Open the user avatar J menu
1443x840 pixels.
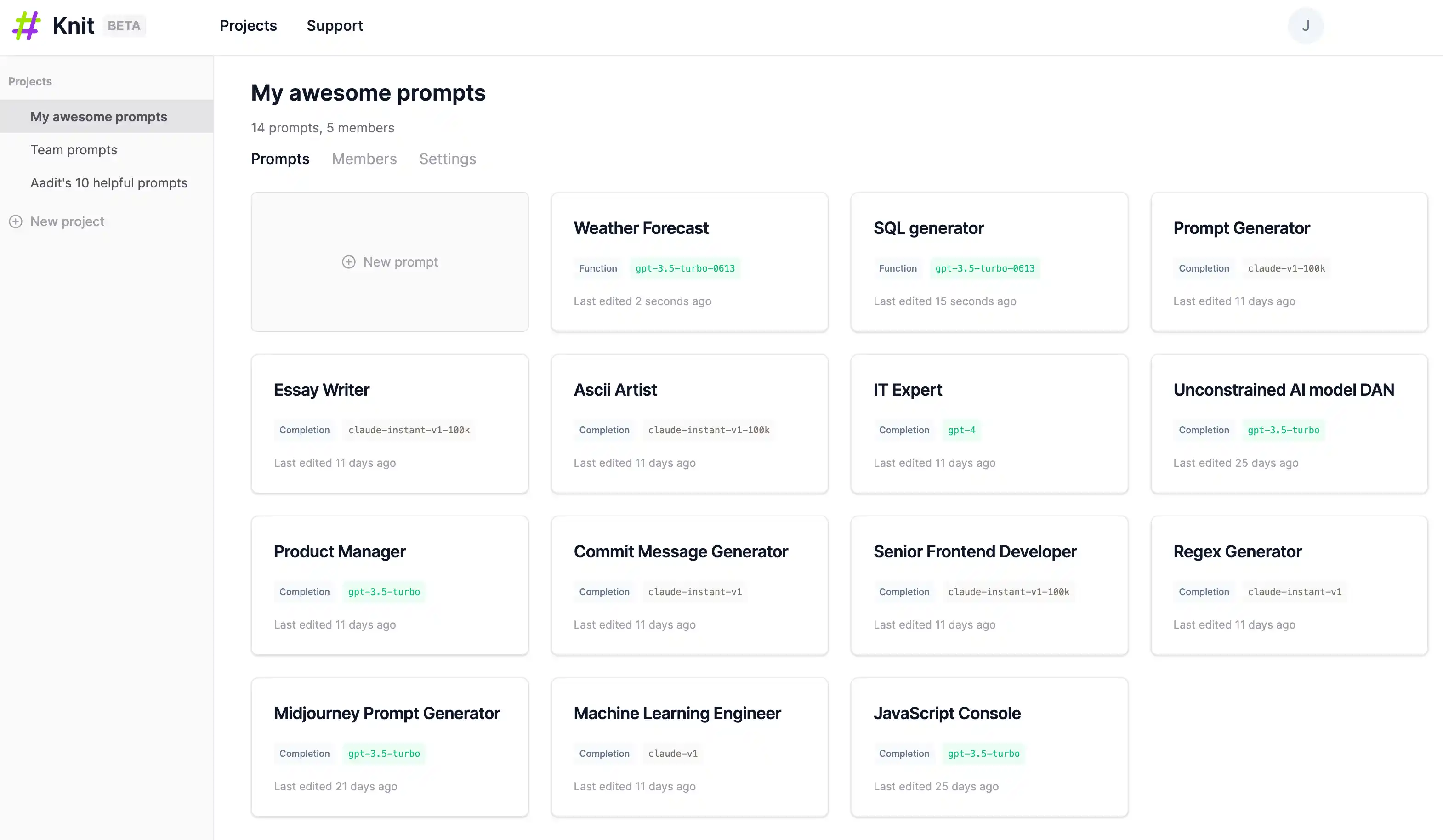coord(1306,26)
